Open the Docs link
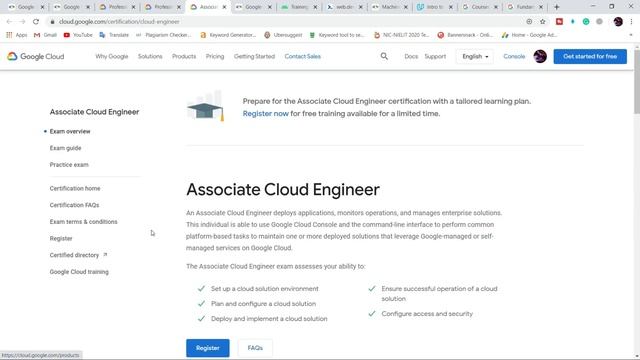The image size is (640, 360). (411, 56)
